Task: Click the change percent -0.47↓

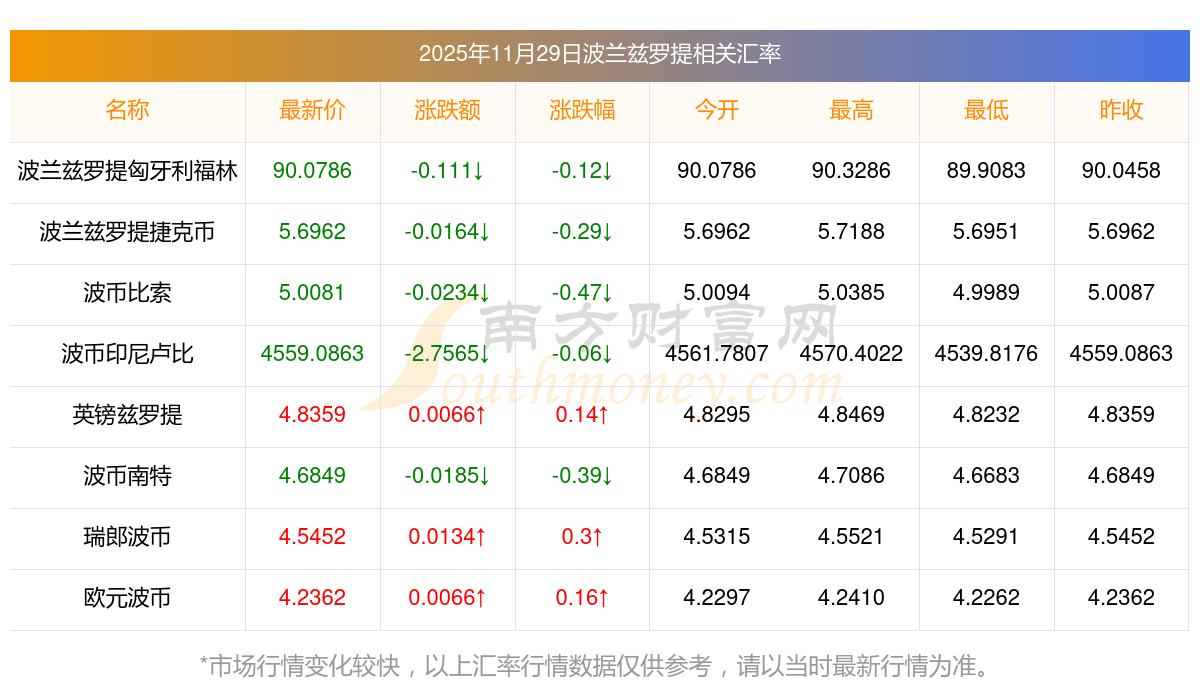Action: pyautogui.click(x=582, y=293)
